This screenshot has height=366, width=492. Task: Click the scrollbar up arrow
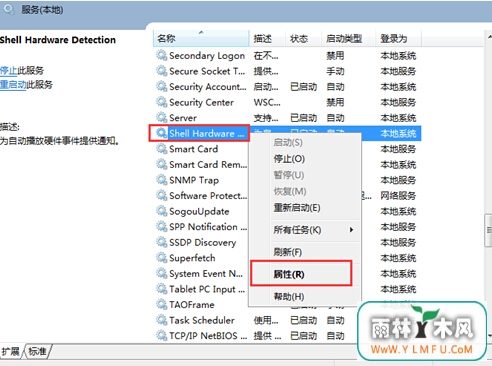click(x=489, y=37)
